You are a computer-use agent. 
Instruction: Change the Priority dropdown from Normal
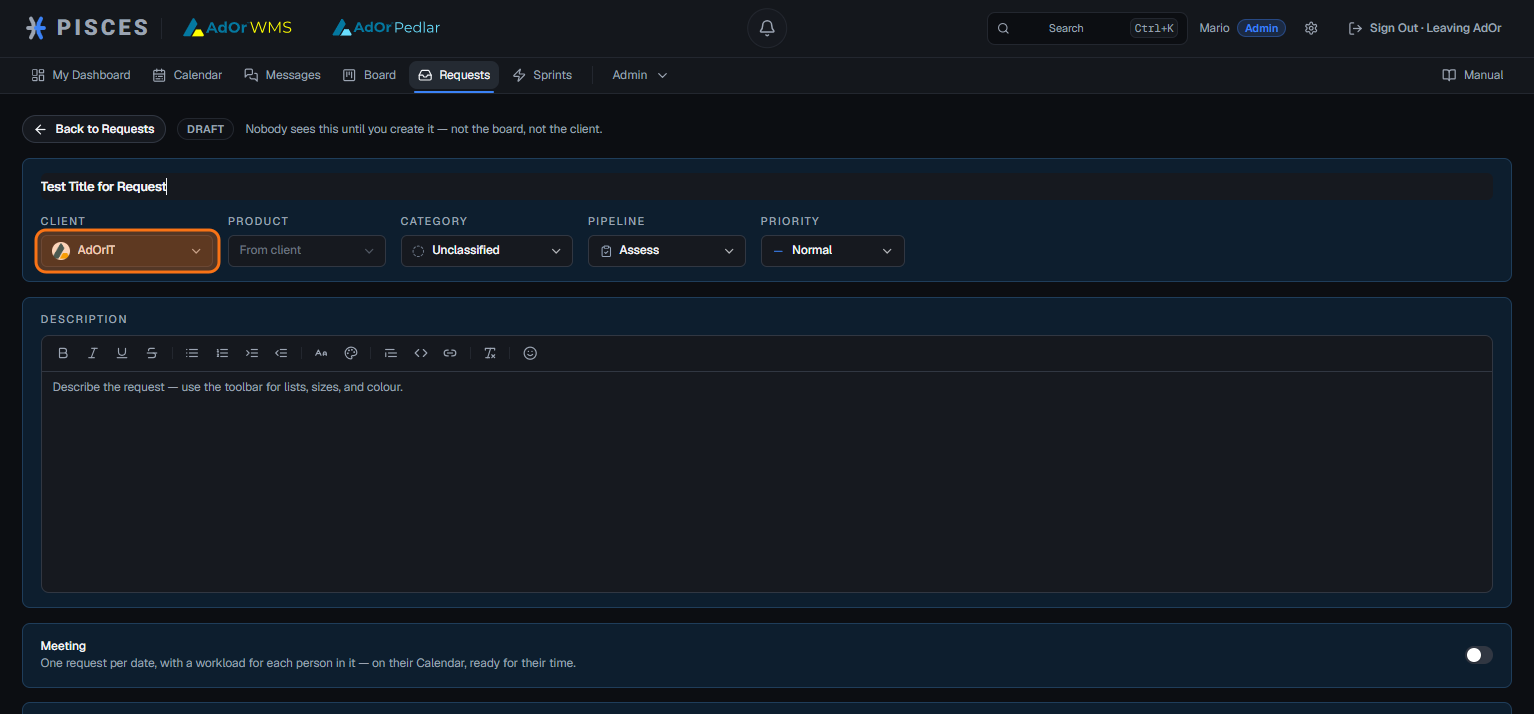coord(833,251)
